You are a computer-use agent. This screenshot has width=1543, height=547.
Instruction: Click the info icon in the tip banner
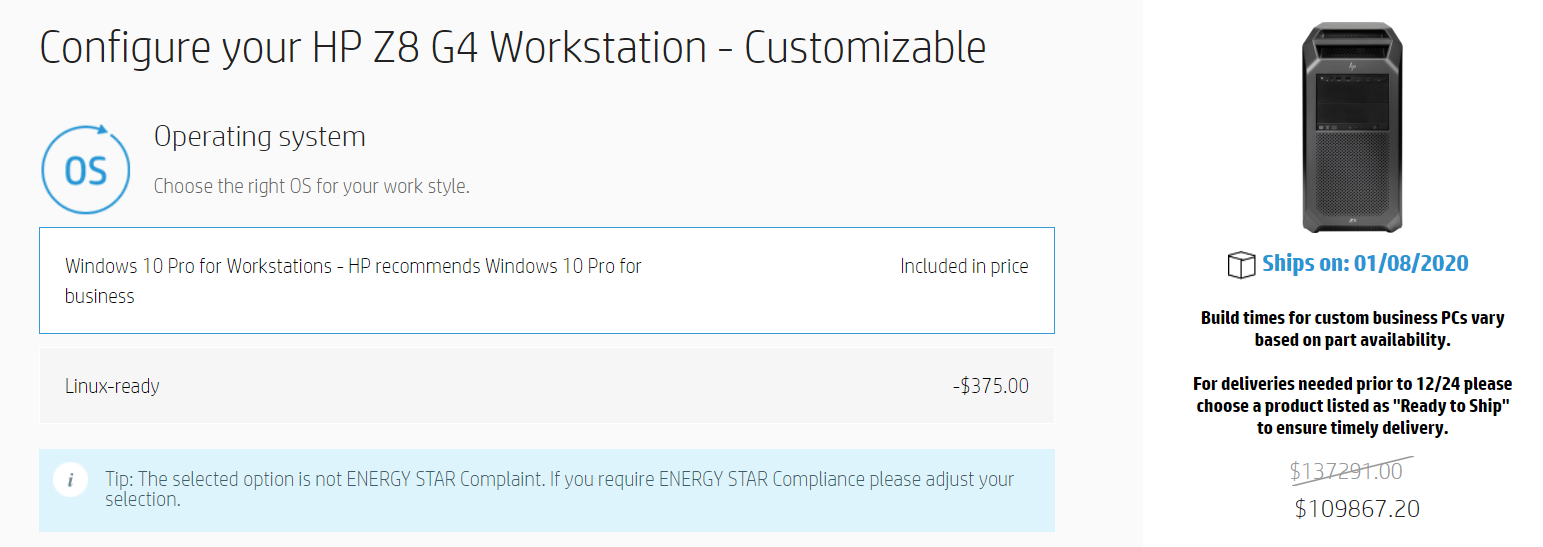point(70,480)
